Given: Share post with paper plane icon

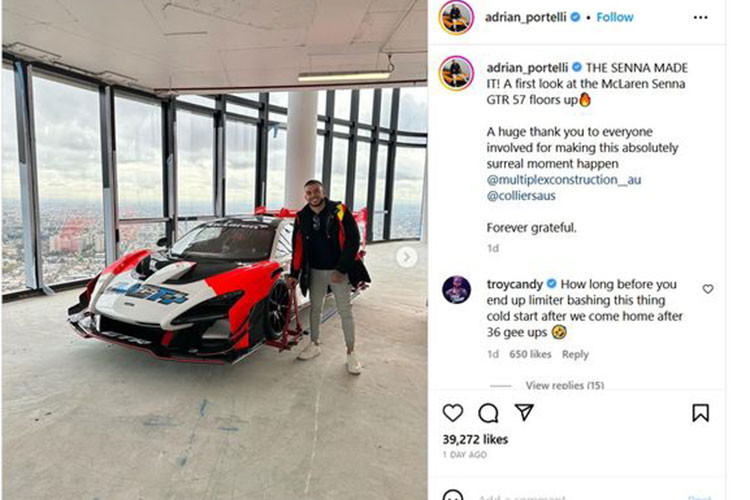Looking at the screenshot, I should pyautogui.click(x=524, y=412).
